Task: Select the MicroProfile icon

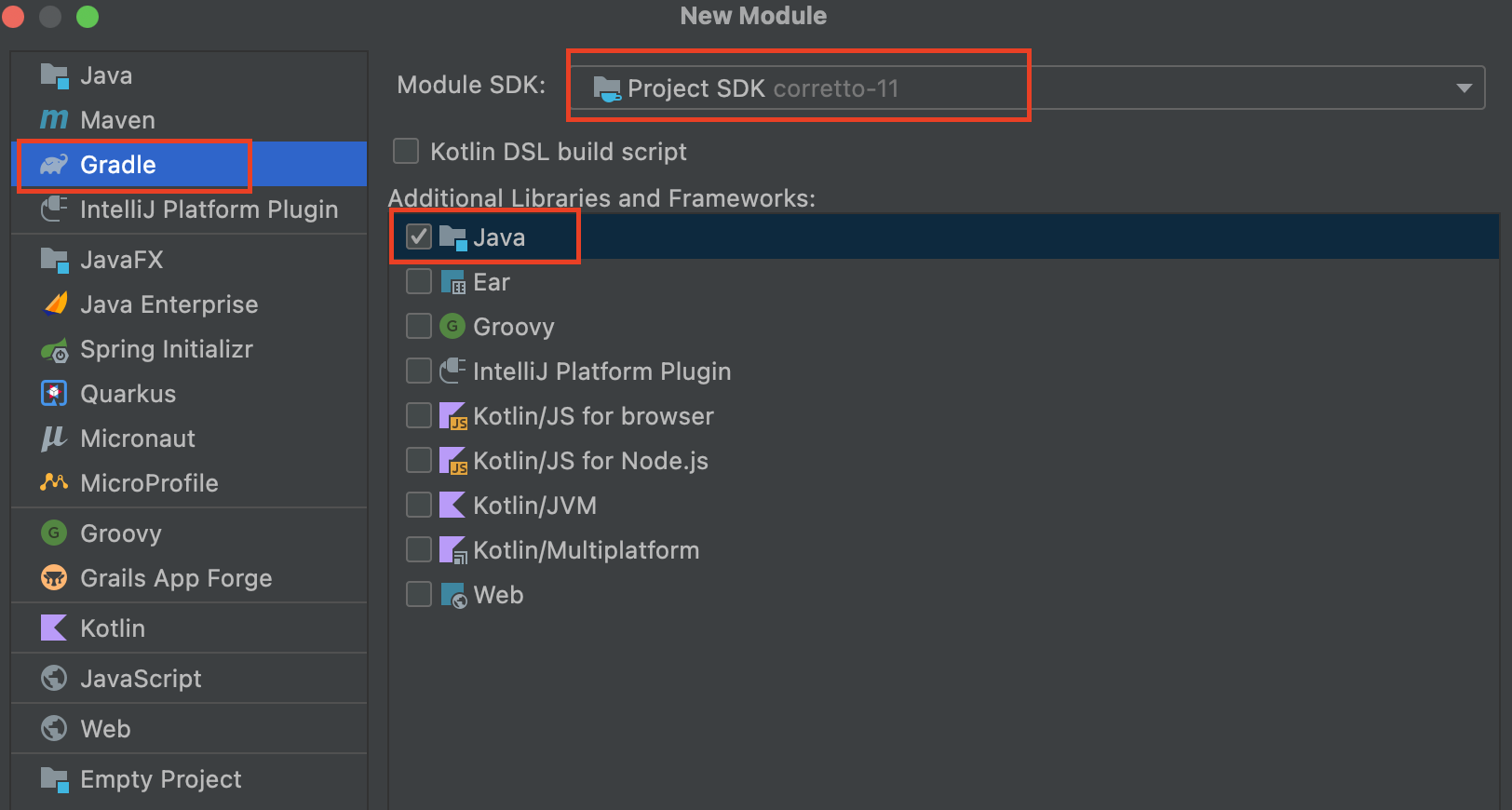Action: [x=54, y=482]
